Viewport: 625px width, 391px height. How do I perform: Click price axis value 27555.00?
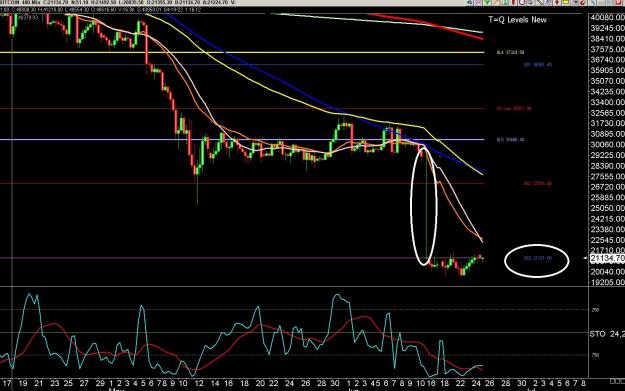(x=607, y=177)
